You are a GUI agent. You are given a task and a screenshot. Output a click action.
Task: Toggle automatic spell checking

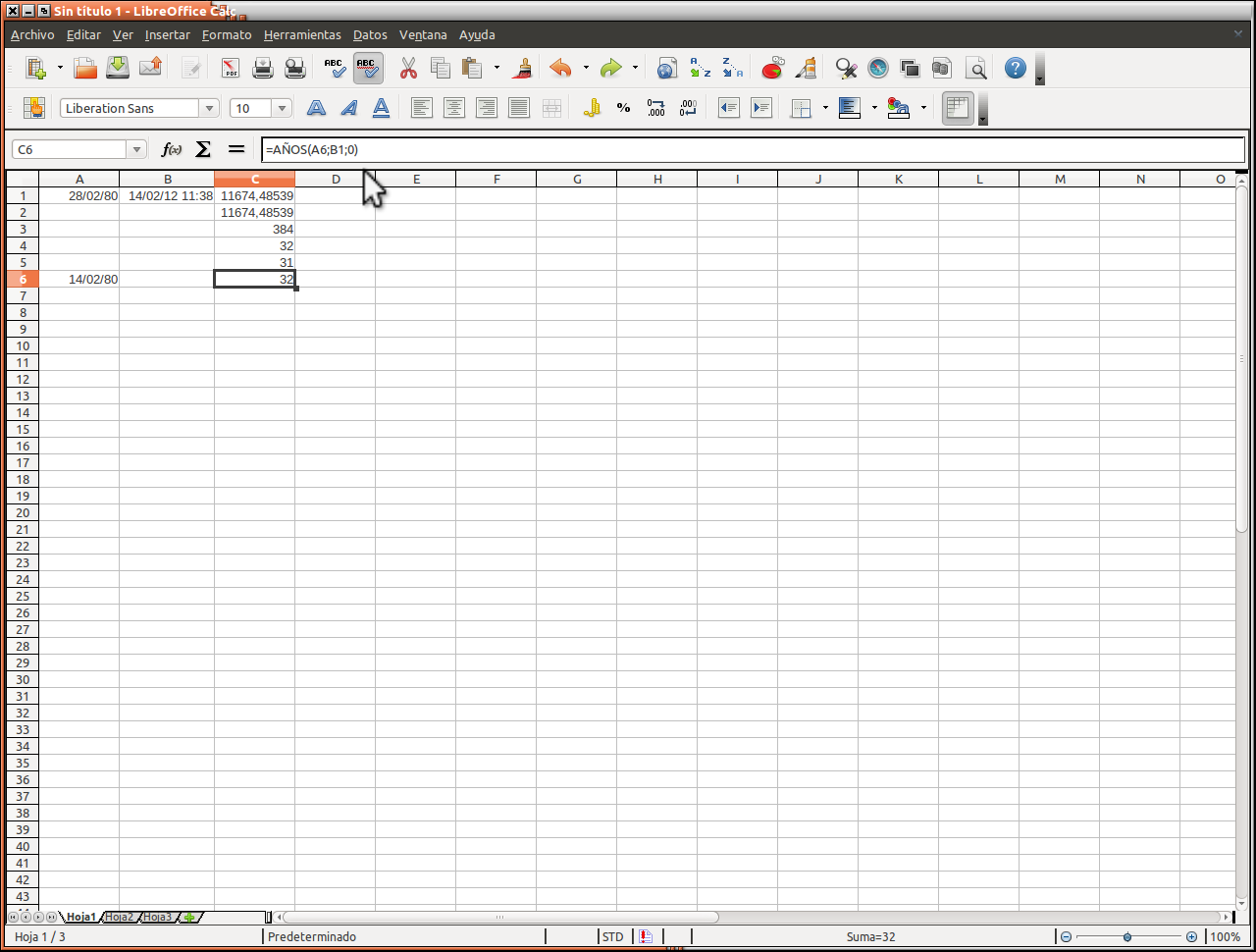[x=367, y=68]
